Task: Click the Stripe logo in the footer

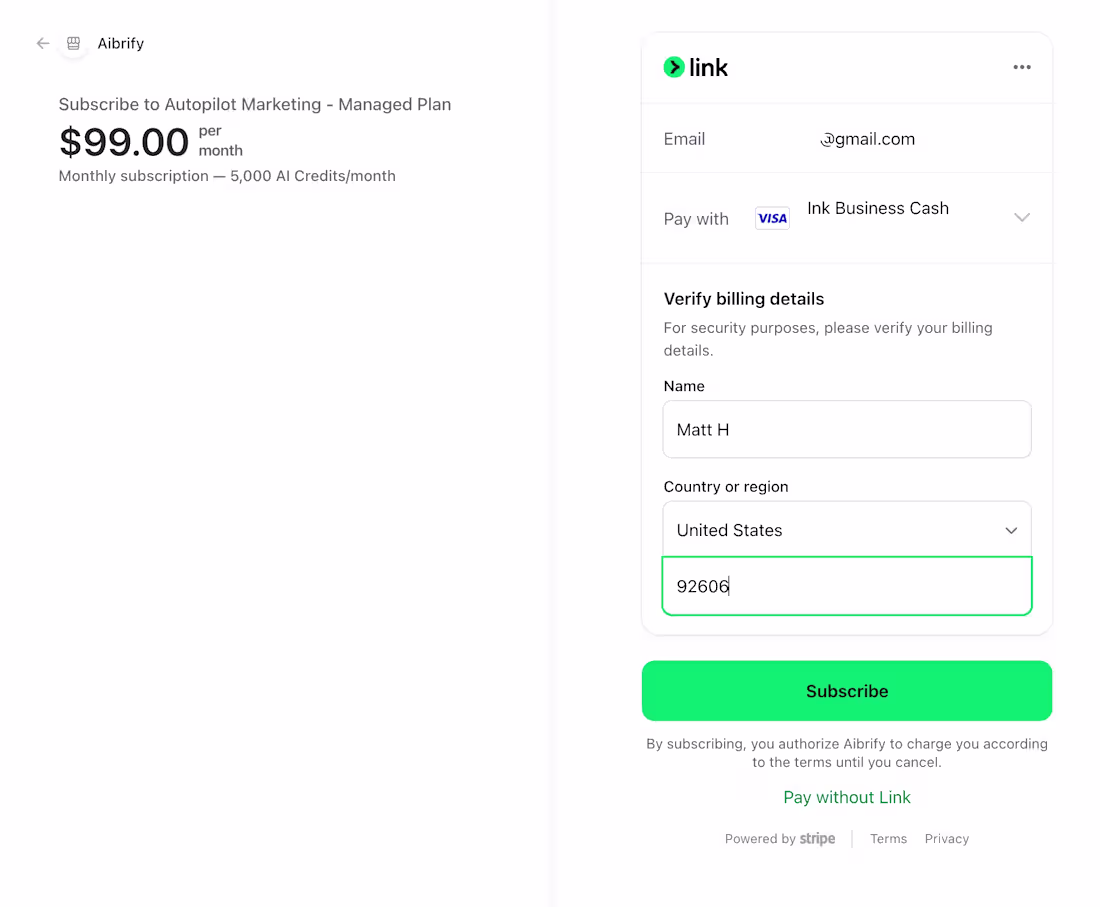Action: pyautogui.click(x=817, y=838)
